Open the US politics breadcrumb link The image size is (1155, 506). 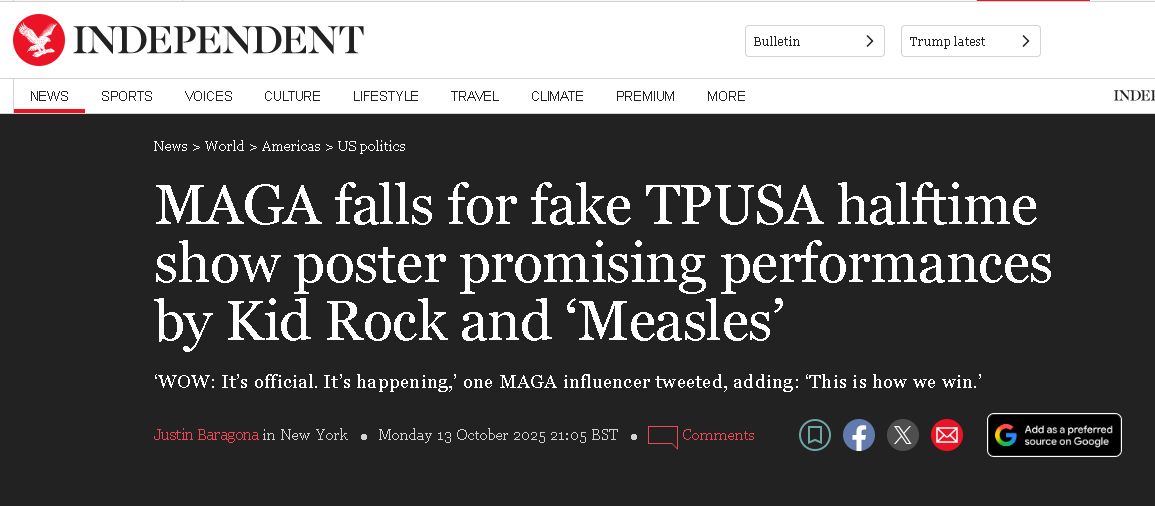[x=371, y=146]
